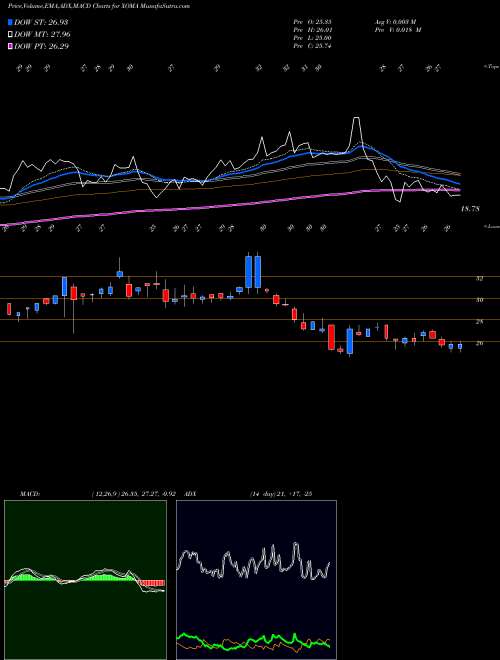Click the white DOW MT legend swatch

(11, 35)
